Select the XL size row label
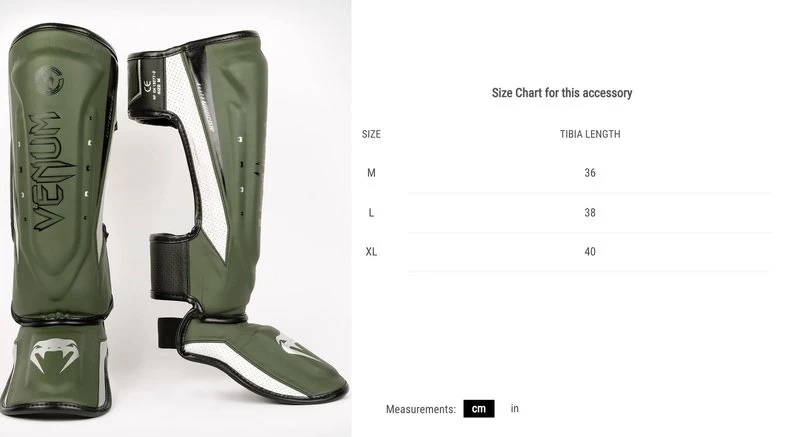Image resolution: width=800 pixels, height=437 pixels. point(371,251)
